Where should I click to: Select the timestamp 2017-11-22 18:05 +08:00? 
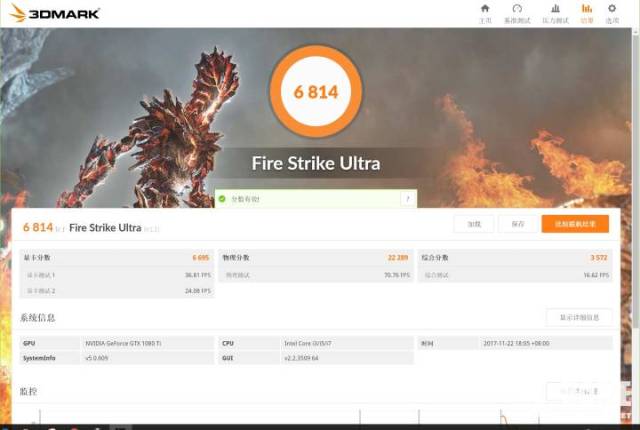[x=516, y=344]
